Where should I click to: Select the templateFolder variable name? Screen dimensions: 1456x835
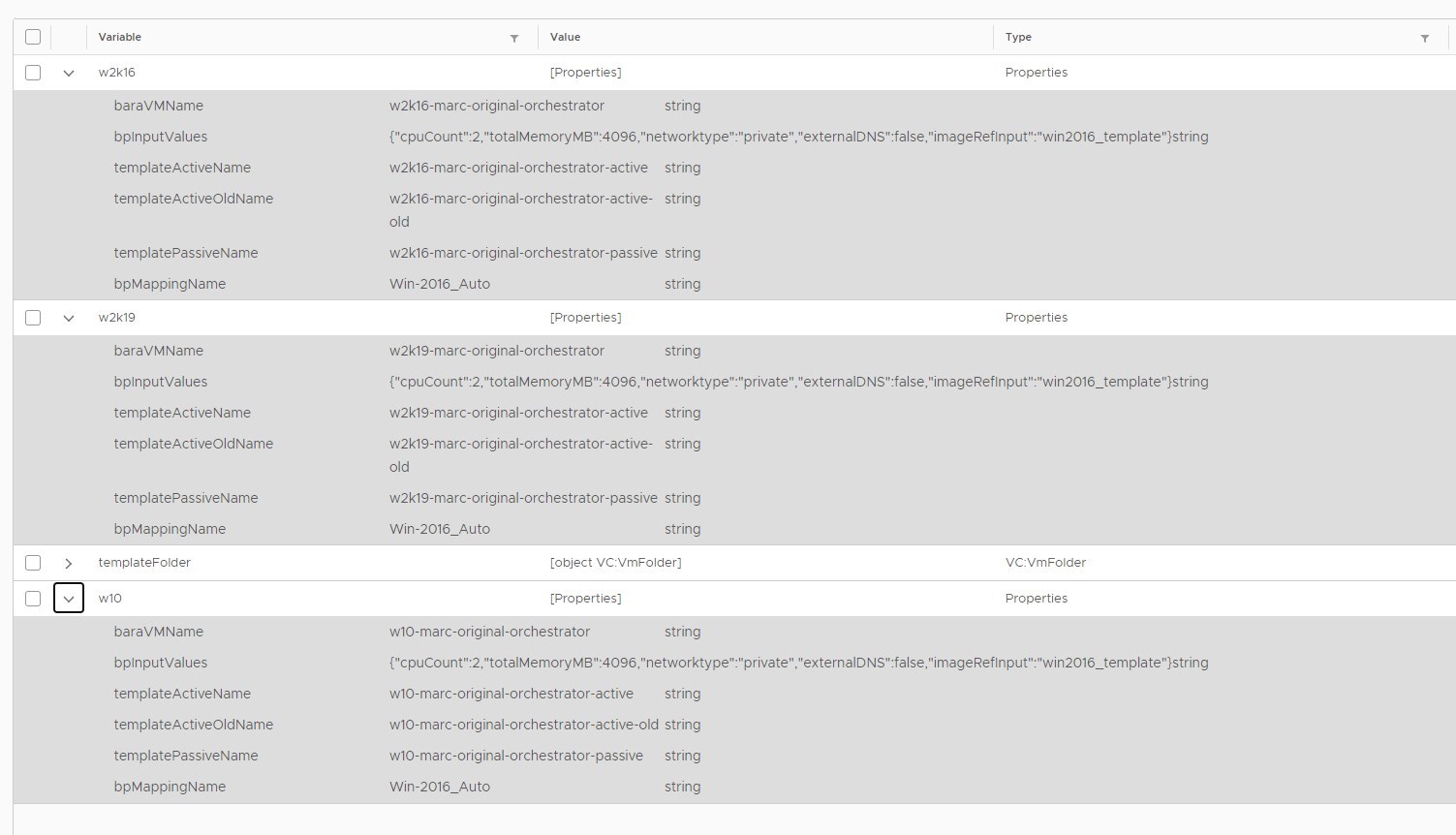pos(144,563)
